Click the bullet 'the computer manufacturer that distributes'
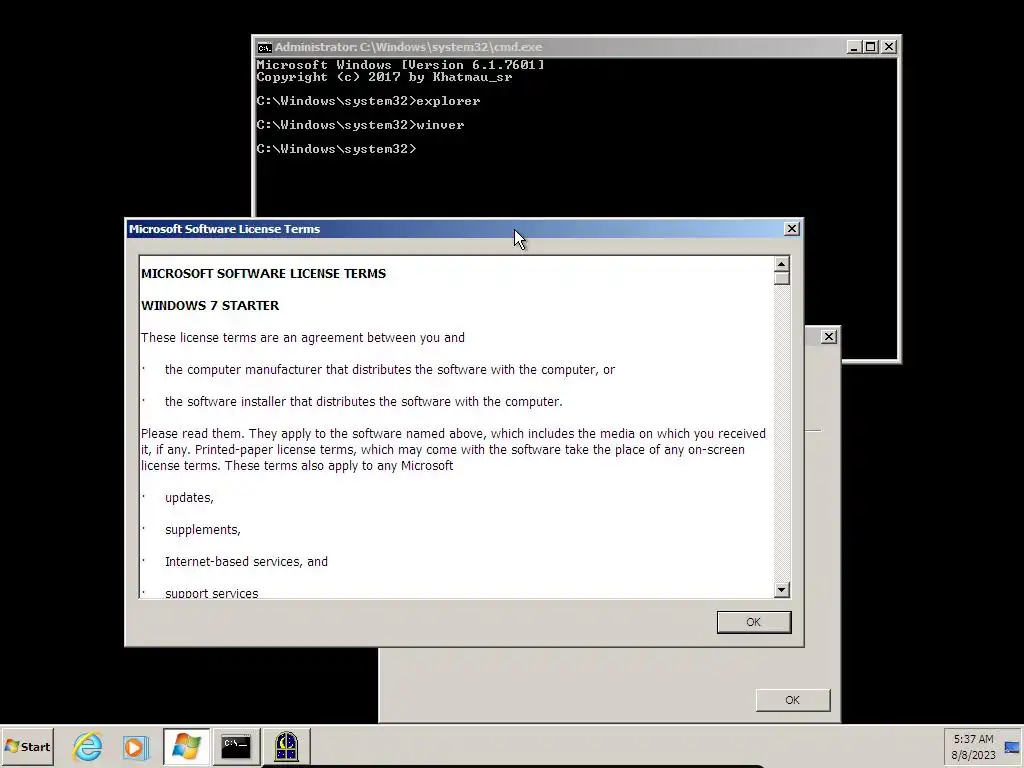The width and height of the screenshot is (1024, 768). [390, 370]
